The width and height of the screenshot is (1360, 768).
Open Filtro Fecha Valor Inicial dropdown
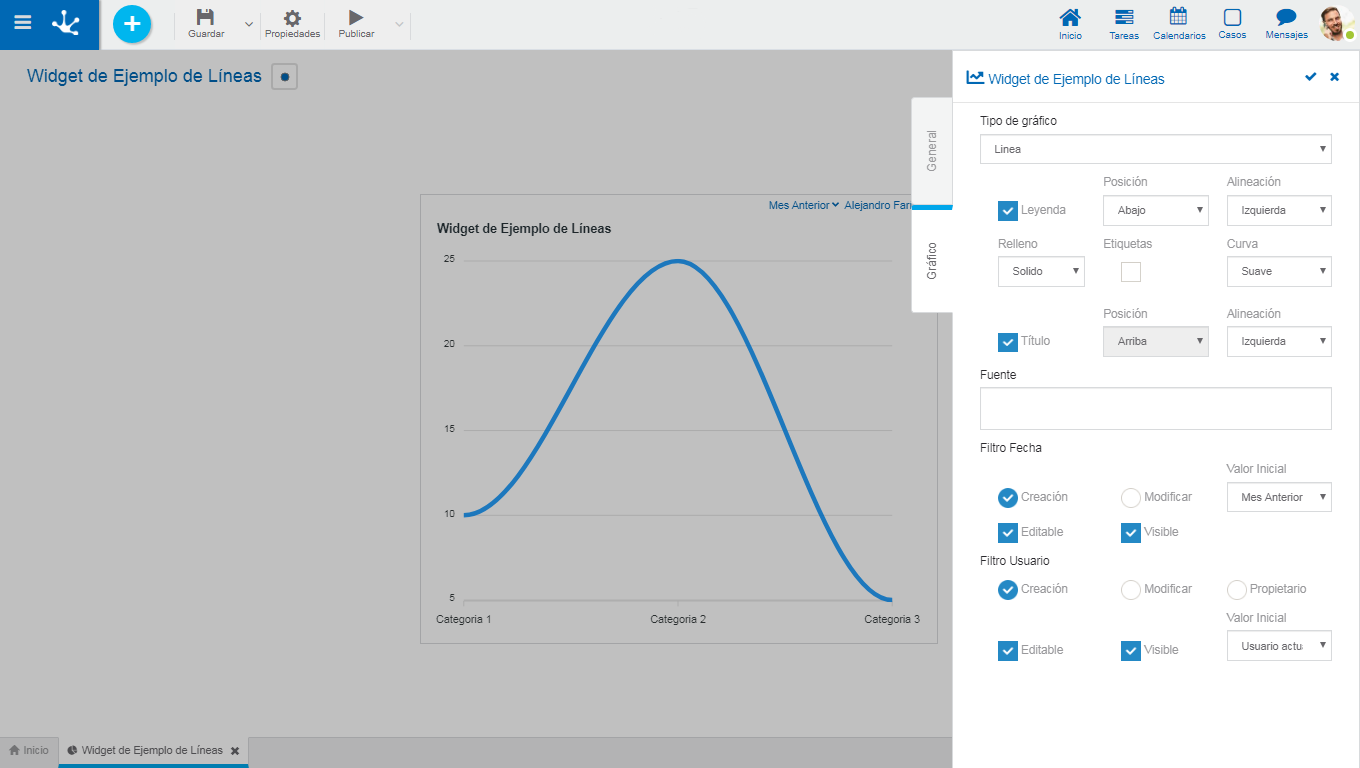click(1279, 497)
